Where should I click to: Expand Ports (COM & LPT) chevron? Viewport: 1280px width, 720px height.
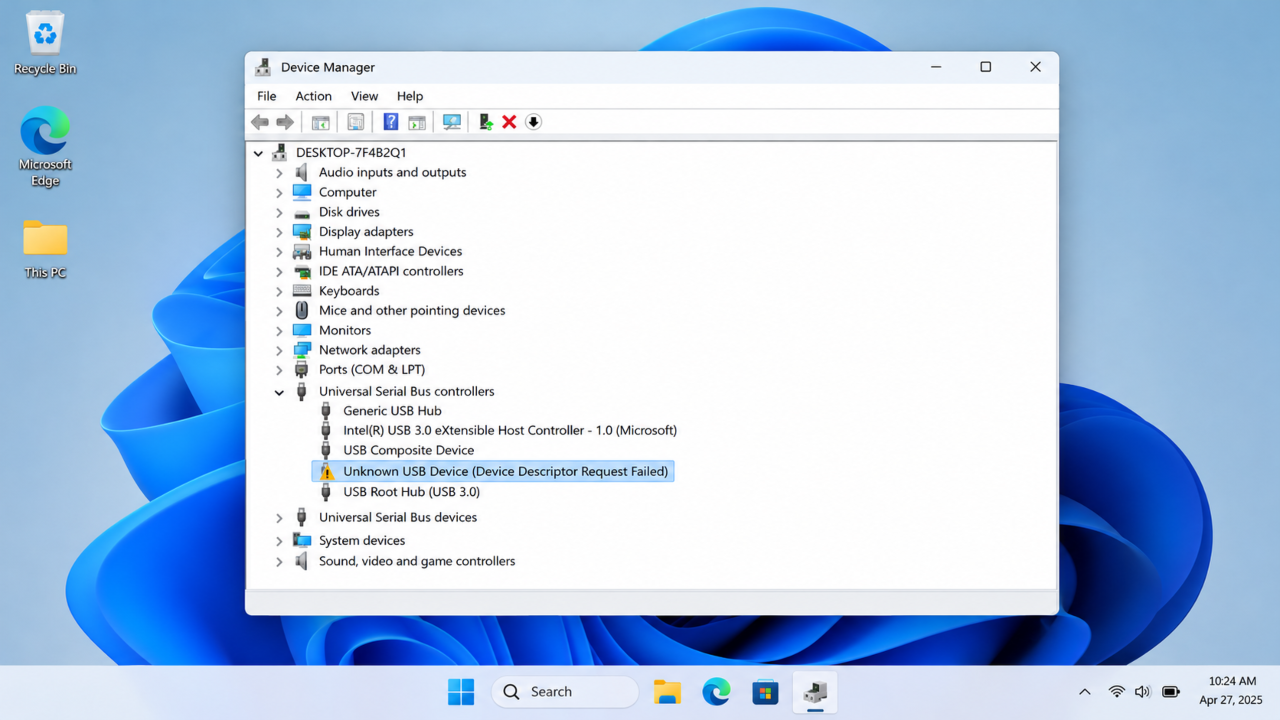[x=279, y=370]
